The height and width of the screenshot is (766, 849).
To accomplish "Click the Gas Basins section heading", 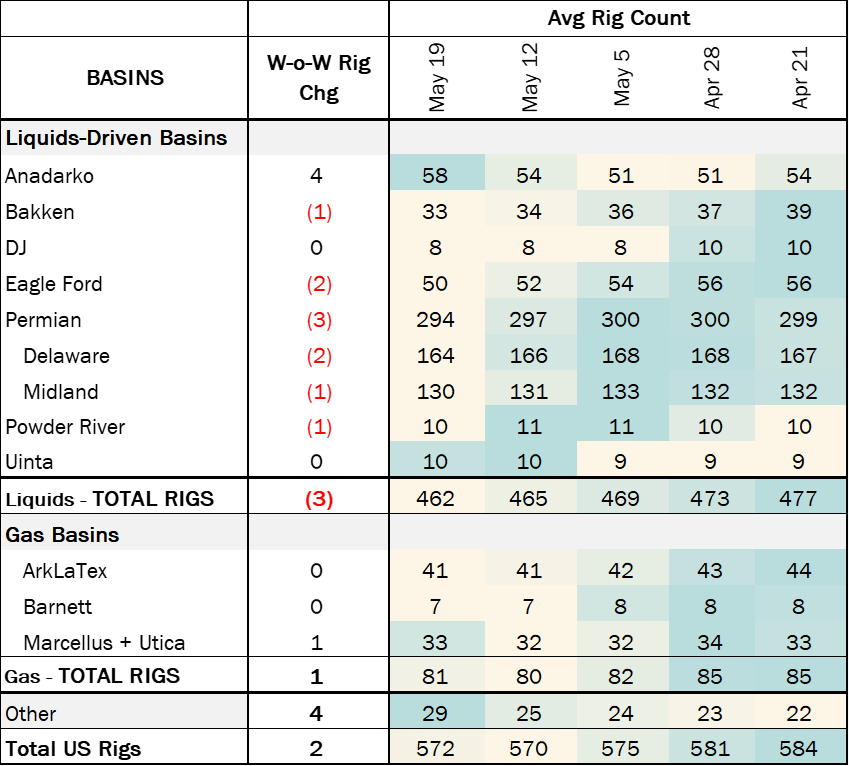I will click(x=62, y=535).
